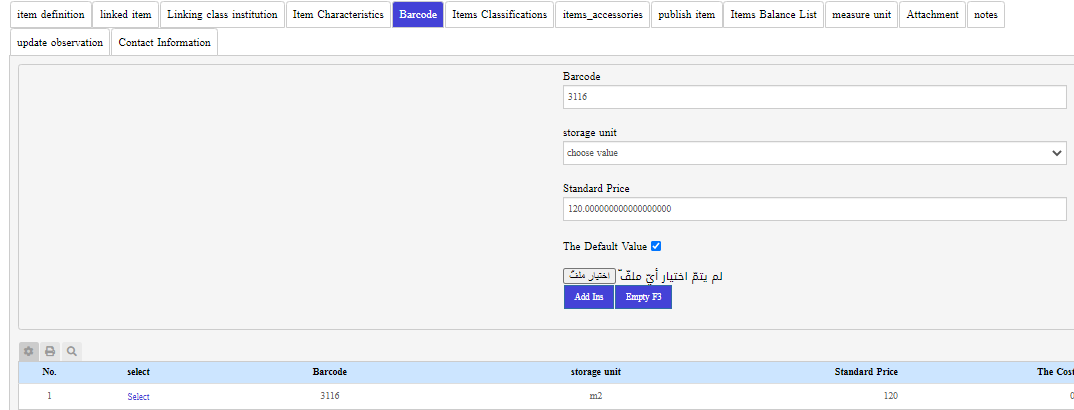Switch to the item definition tab
This screenshot has height=410, width=1074.
[x=51, y=15]
